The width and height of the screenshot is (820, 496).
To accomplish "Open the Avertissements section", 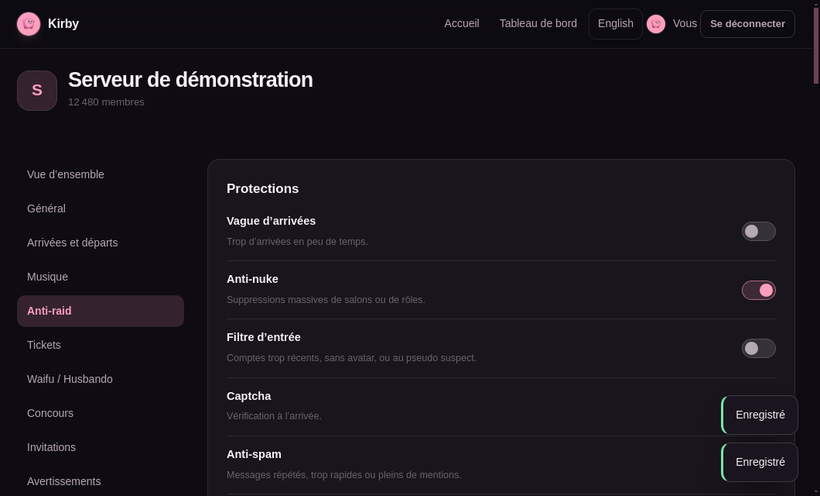I will click(x=100, y=481).
